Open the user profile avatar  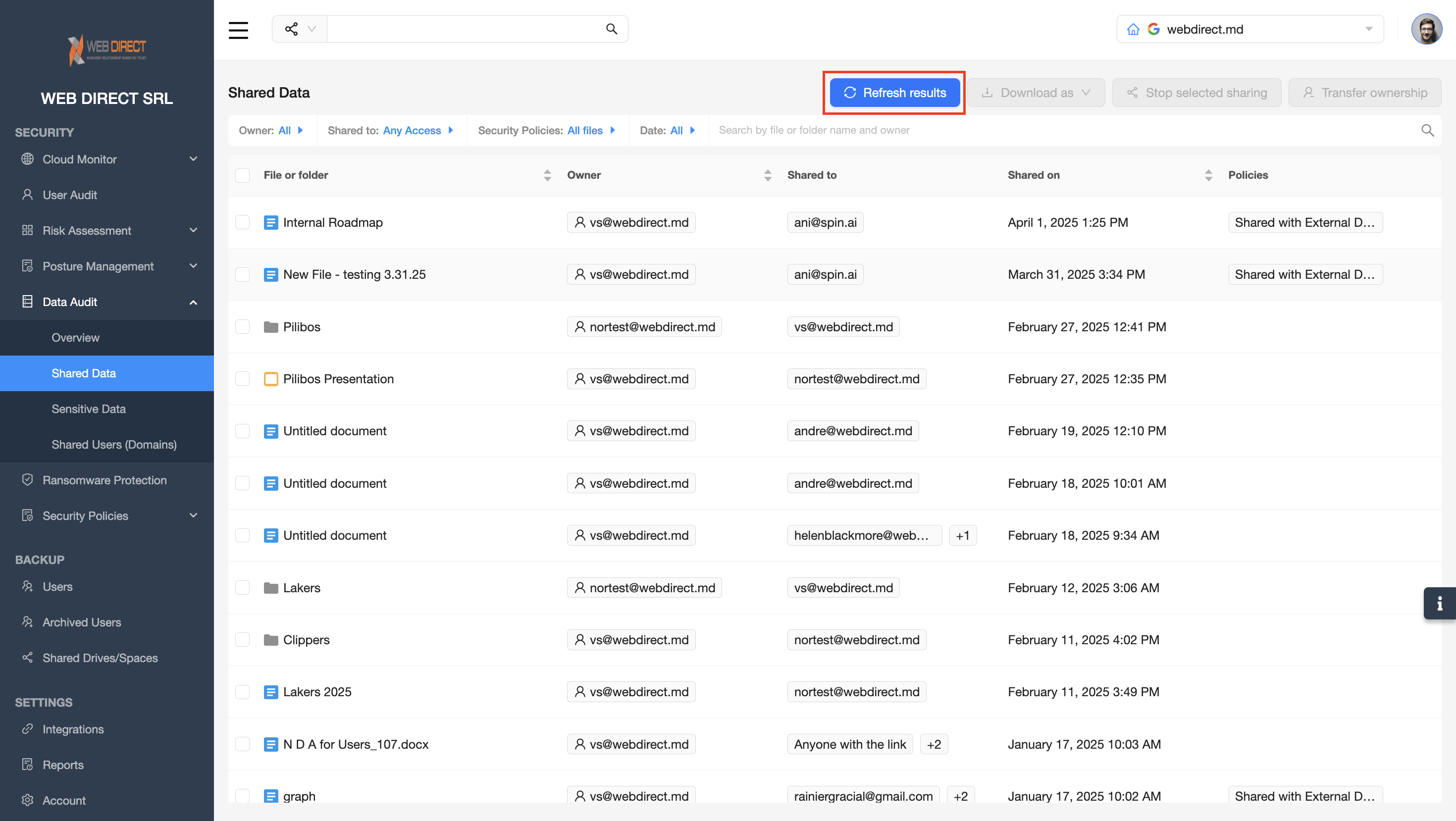1426,29
